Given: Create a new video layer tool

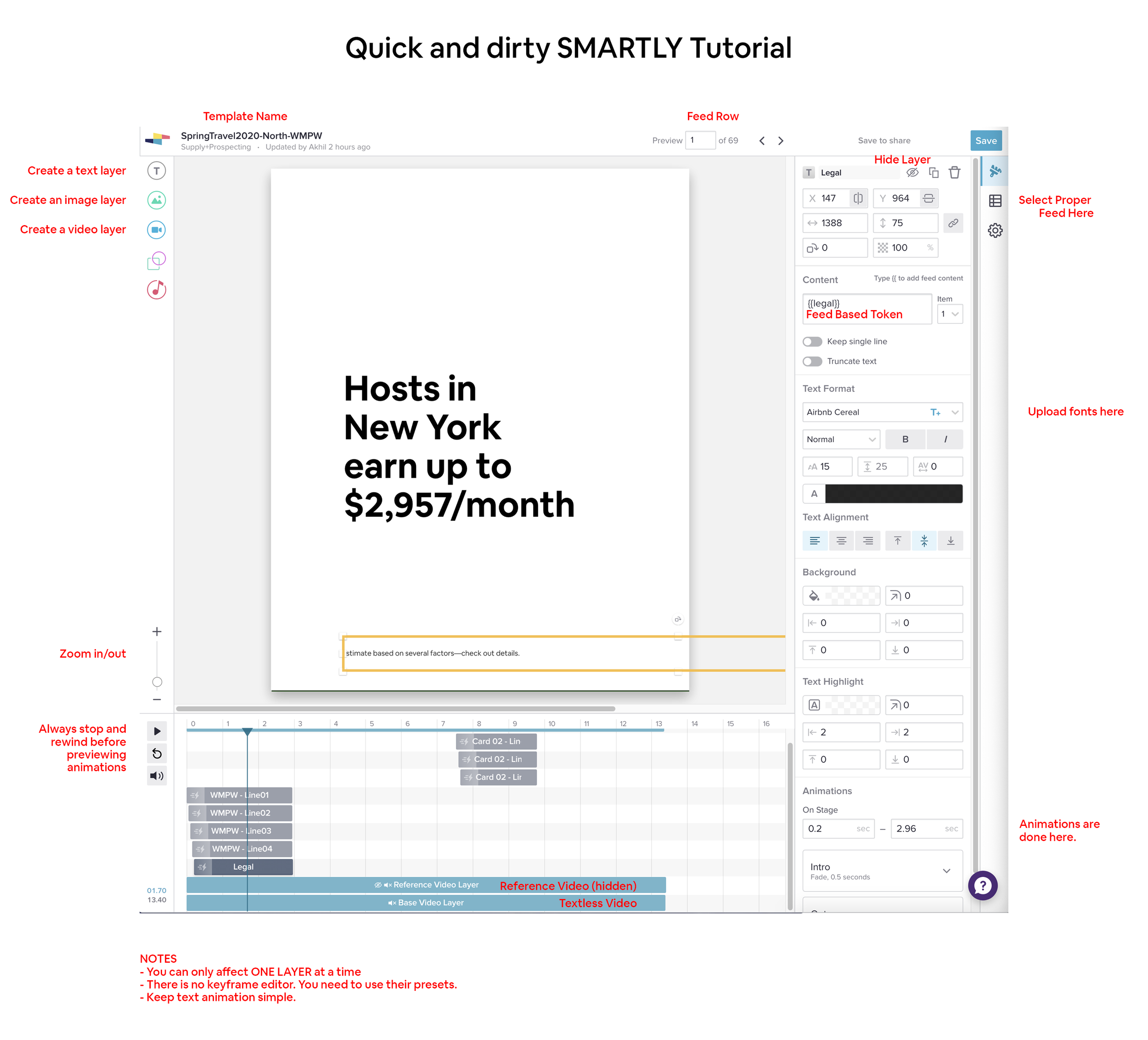Looking at the screenshot, I should pyautogui.click(x=157, y=230).
